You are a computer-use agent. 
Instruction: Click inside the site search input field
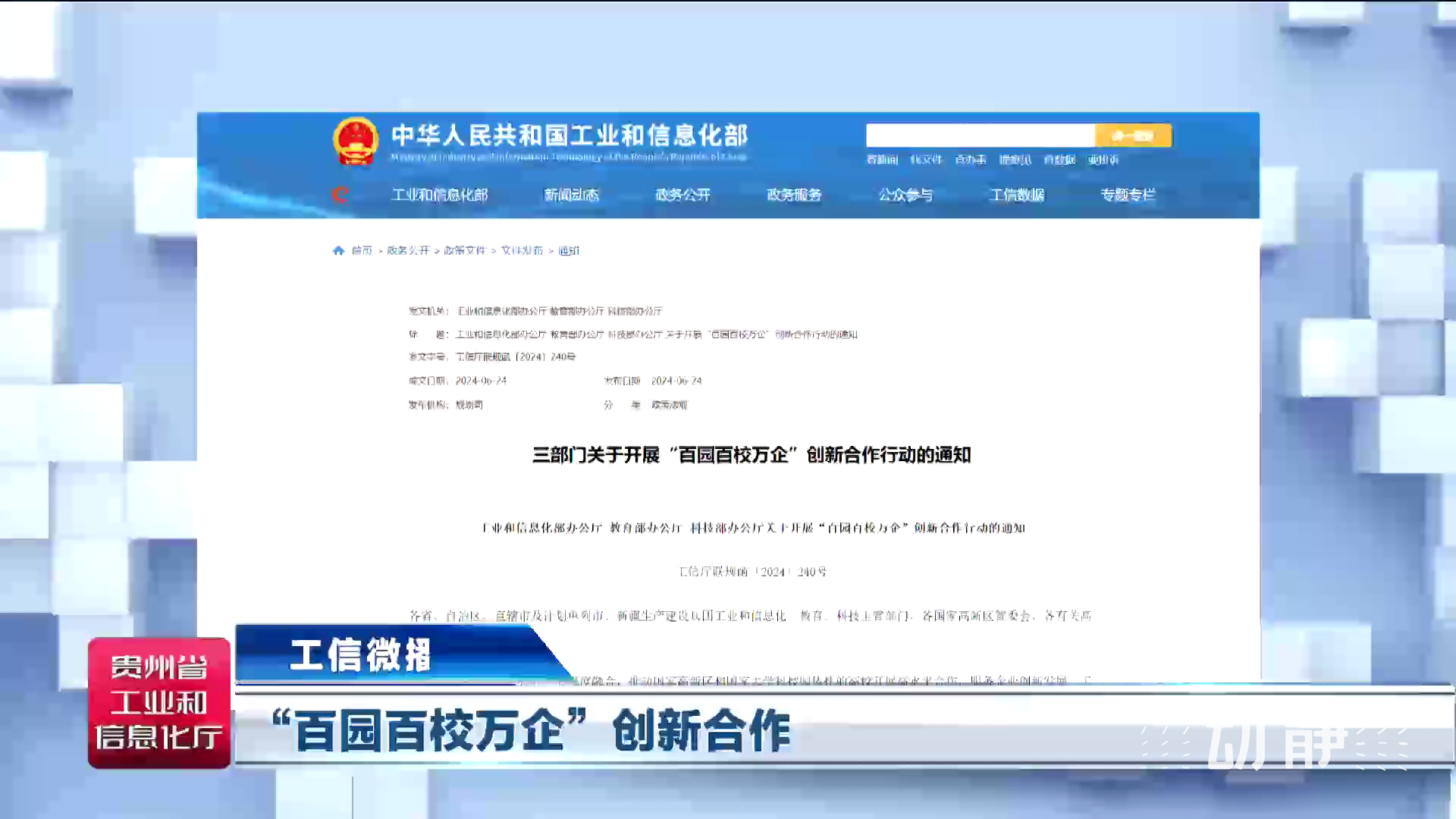point(980,136)
